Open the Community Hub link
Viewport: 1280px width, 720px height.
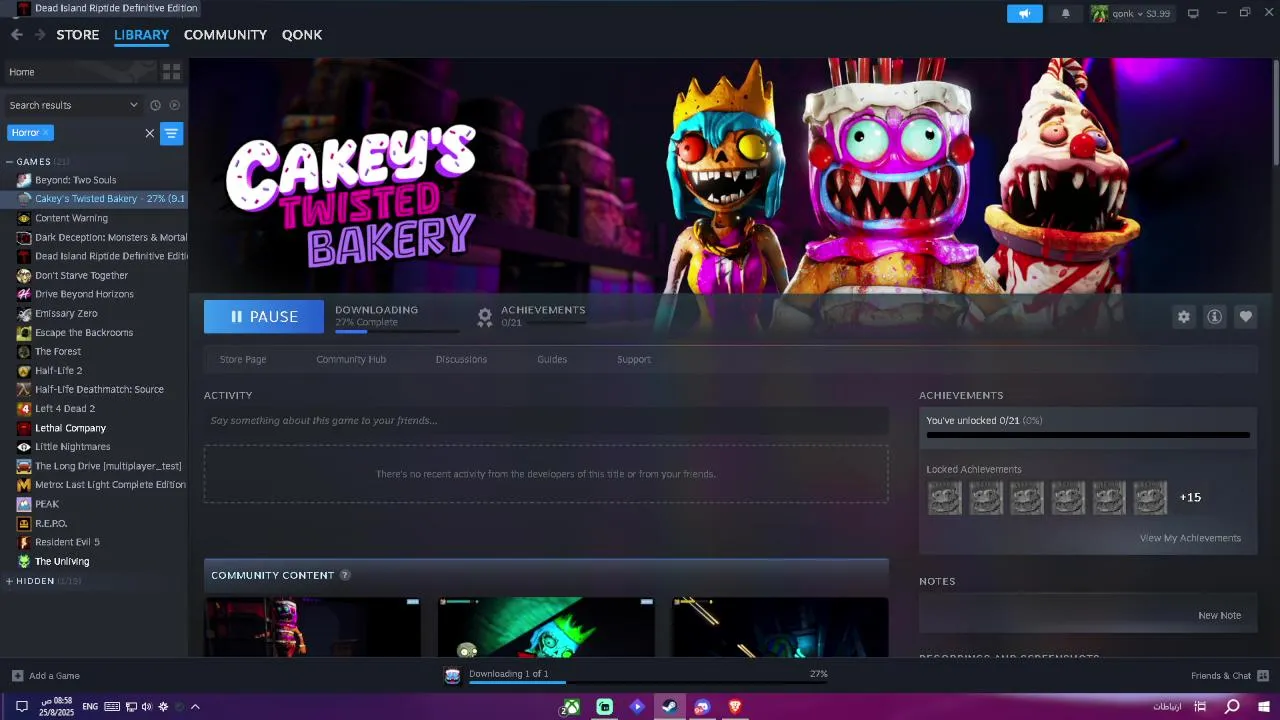click(x=351, y=359)
